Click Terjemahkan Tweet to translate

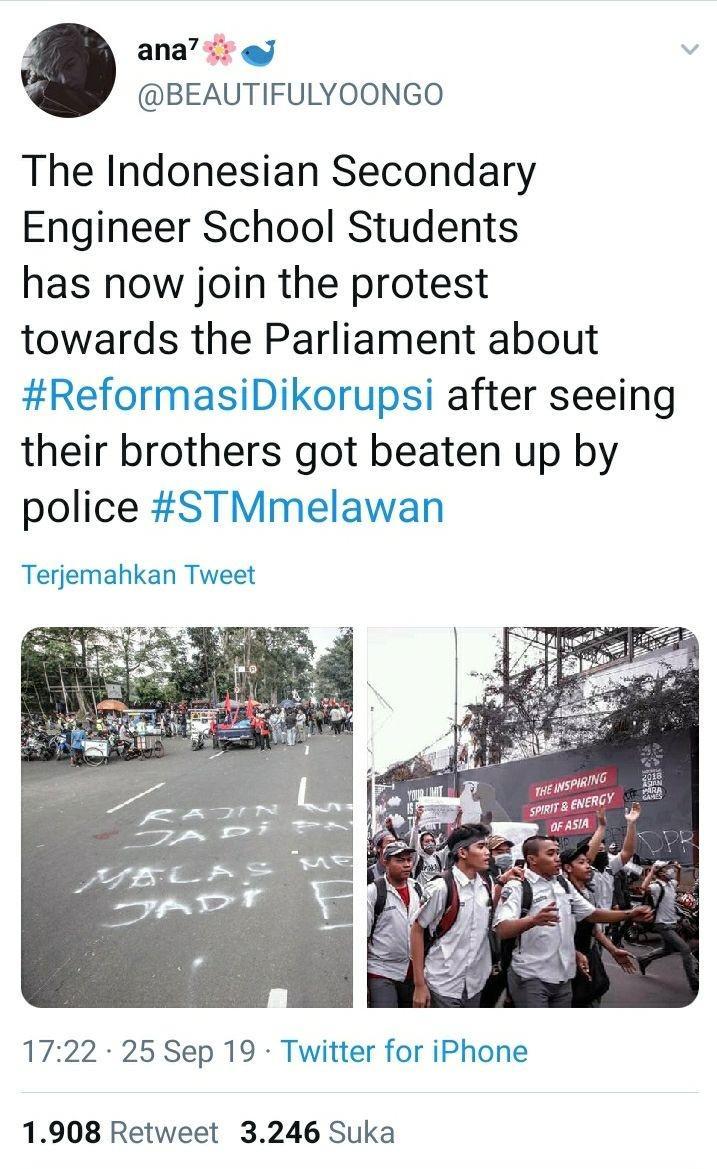(x=138, y=575)
